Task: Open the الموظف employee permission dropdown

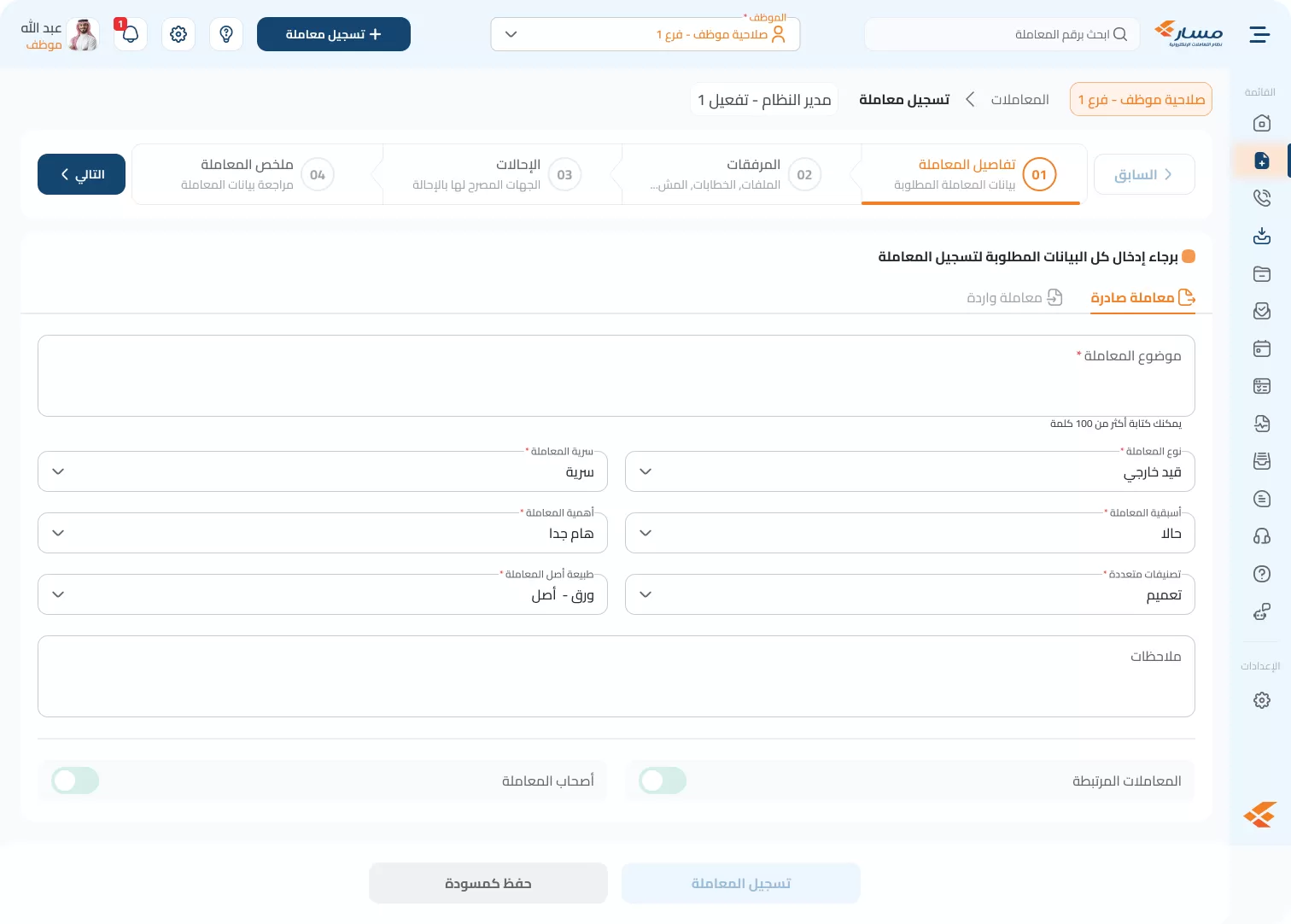Action: [x=645, y=34]
